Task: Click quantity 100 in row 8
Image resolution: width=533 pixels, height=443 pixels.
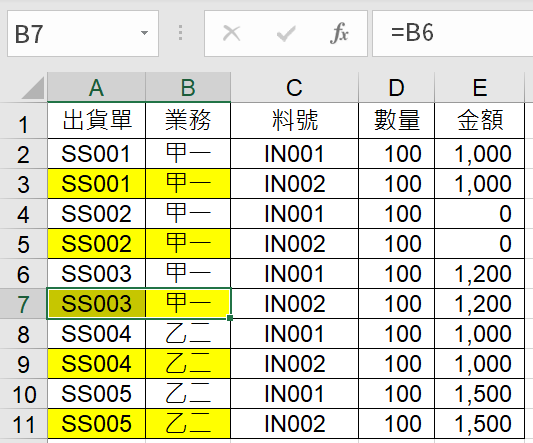Action: coord(396,334)
